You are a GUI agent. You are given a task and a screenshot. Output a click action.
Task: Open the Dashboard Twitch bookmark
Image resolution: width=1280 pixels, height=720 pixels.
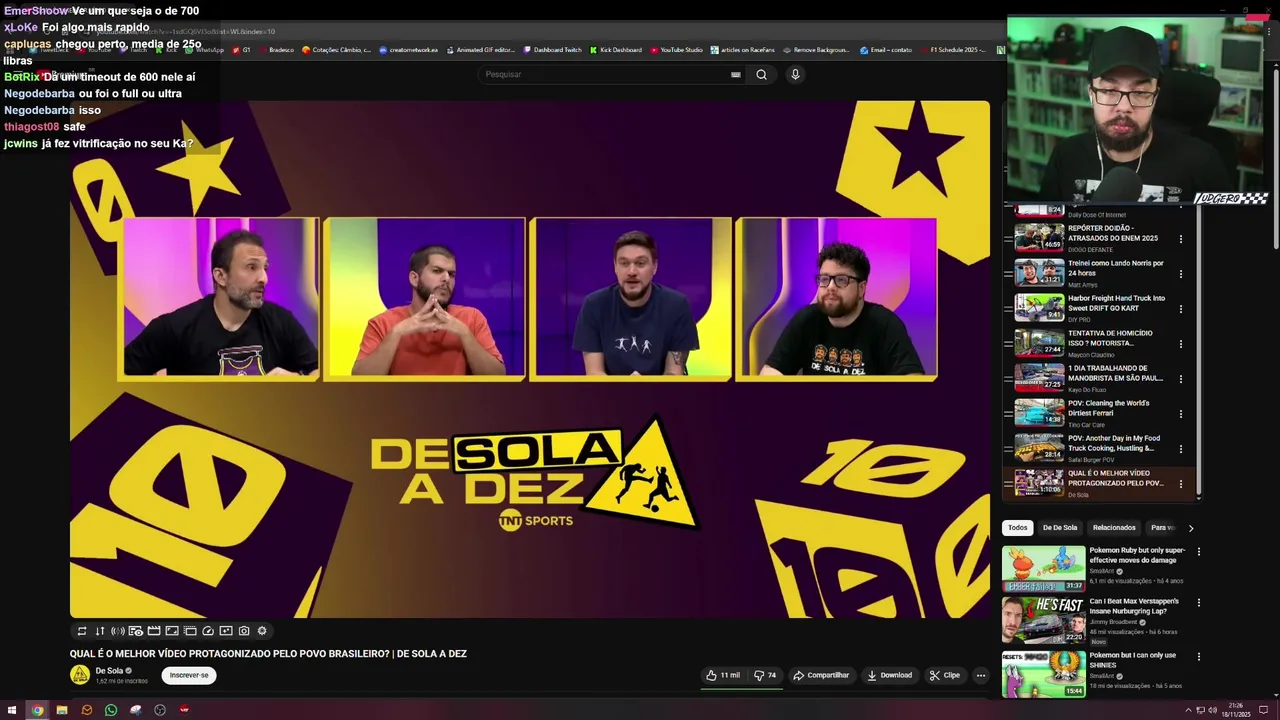tap(551, 50)
